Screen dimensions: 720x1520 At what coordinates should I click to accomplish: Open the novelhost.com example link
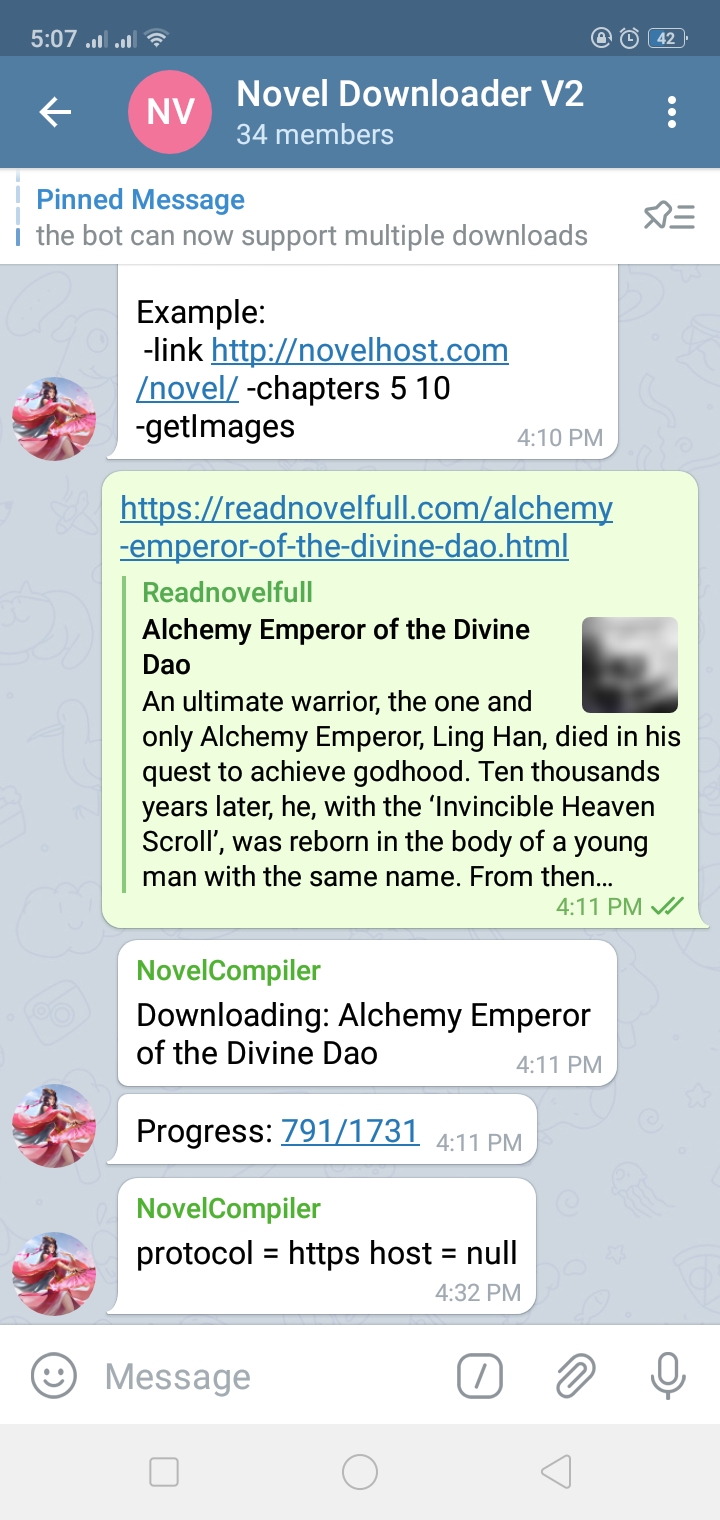(x=322, y=369)
